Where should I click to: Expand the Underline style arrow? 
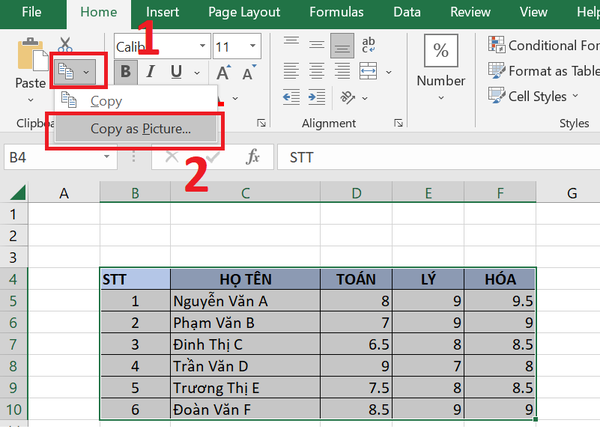pyautogui.click(x=197, y=72)
